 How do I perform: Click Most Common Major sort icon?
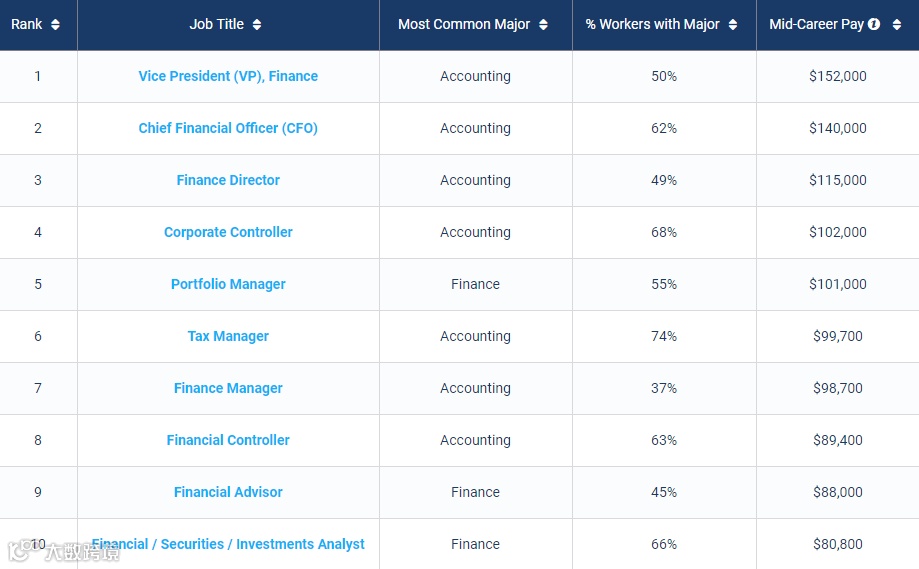(x=543, y=25)
